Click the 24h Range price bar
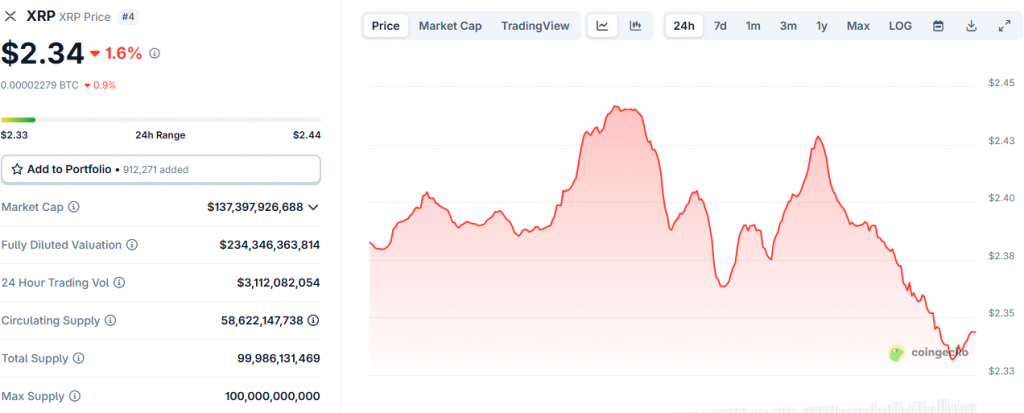This screenshot has width=1024, height=413. point(160,120)
